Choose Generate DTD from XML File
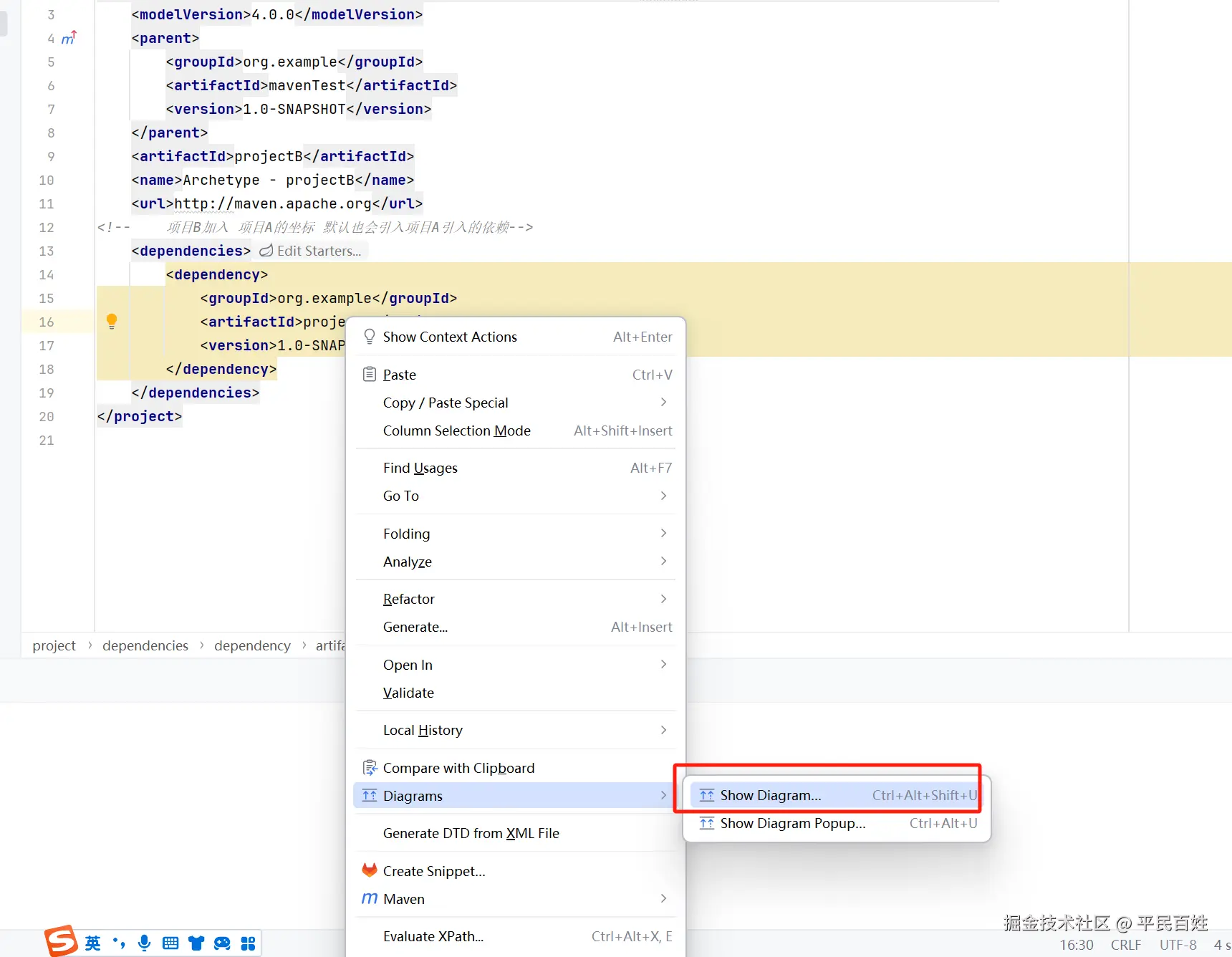 pyautogui.click(x=516, y=833)
